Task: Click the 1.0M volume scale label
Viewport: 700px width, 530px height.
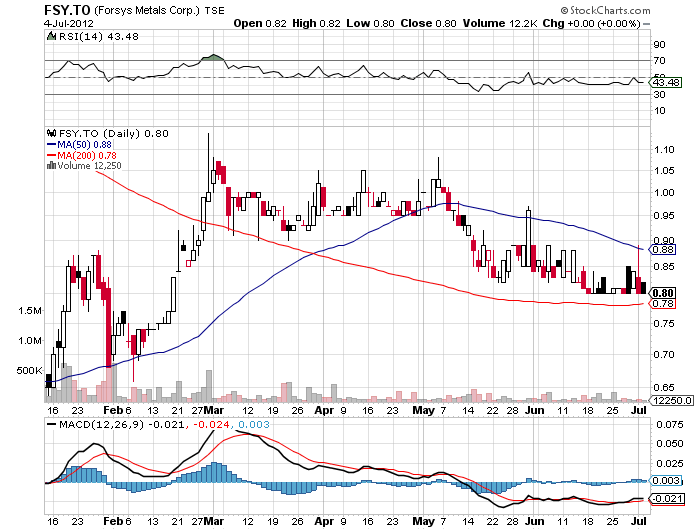Action: 30,341
